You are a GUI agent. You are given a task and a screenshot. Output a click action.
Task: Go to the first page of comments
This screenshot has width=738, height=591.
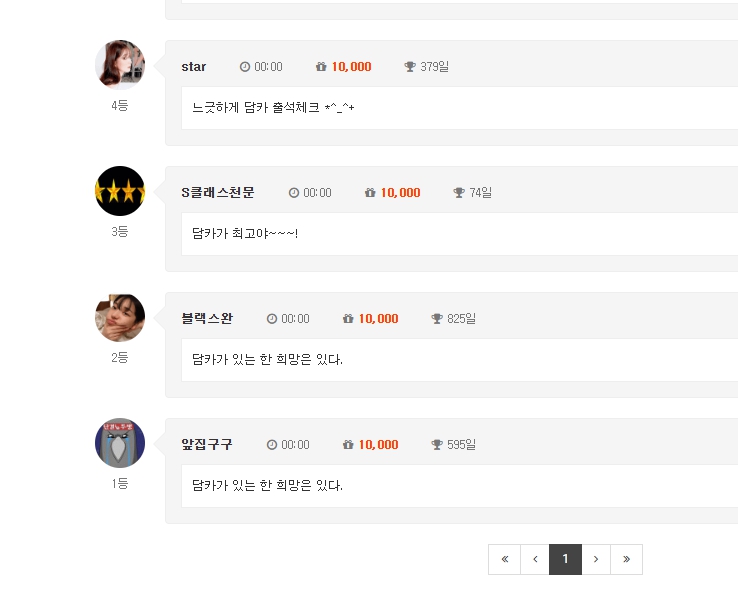(x=504, y=559)
